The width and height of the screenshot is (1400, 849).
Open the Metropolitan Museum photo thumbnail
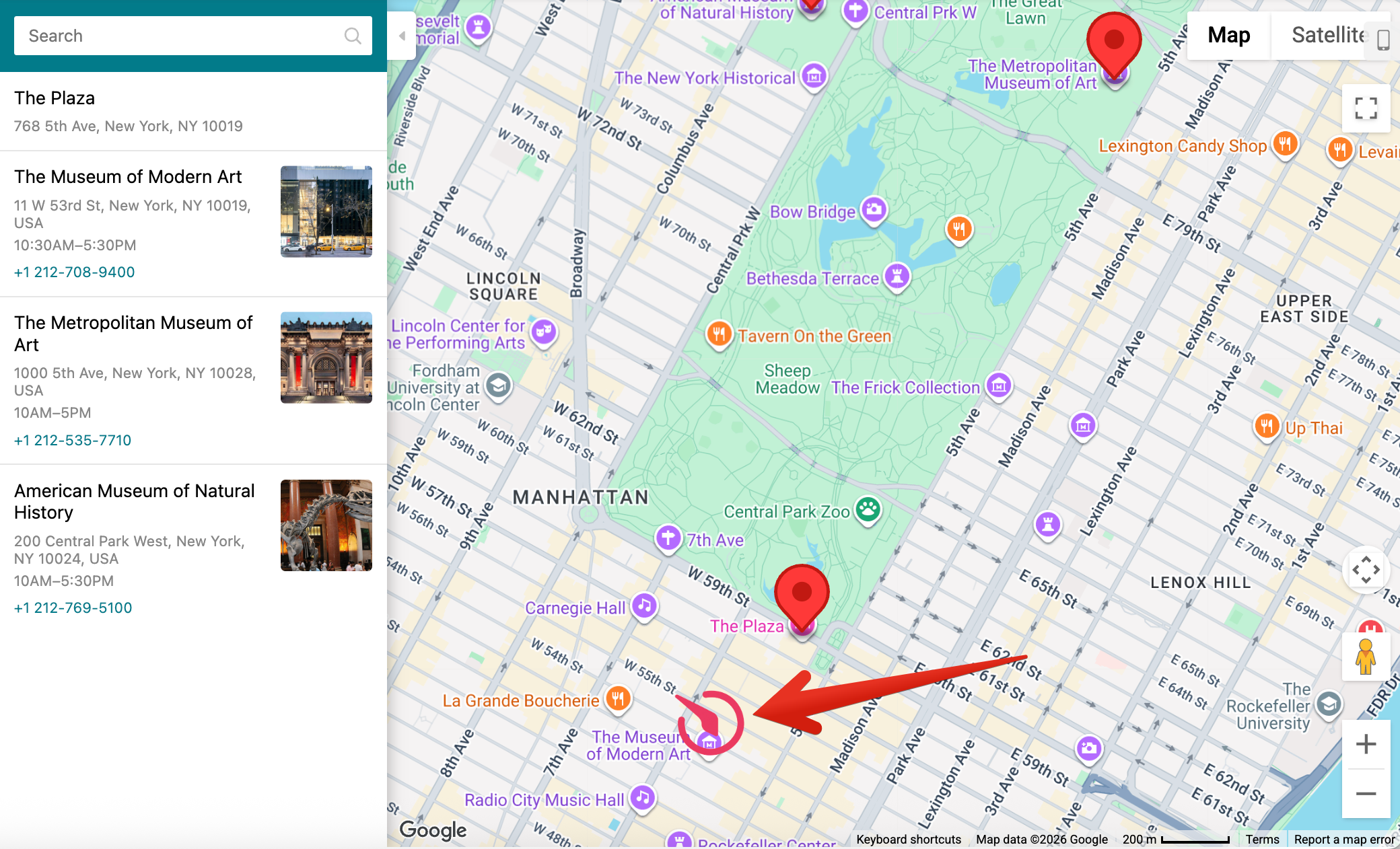(x=326, y=358)
